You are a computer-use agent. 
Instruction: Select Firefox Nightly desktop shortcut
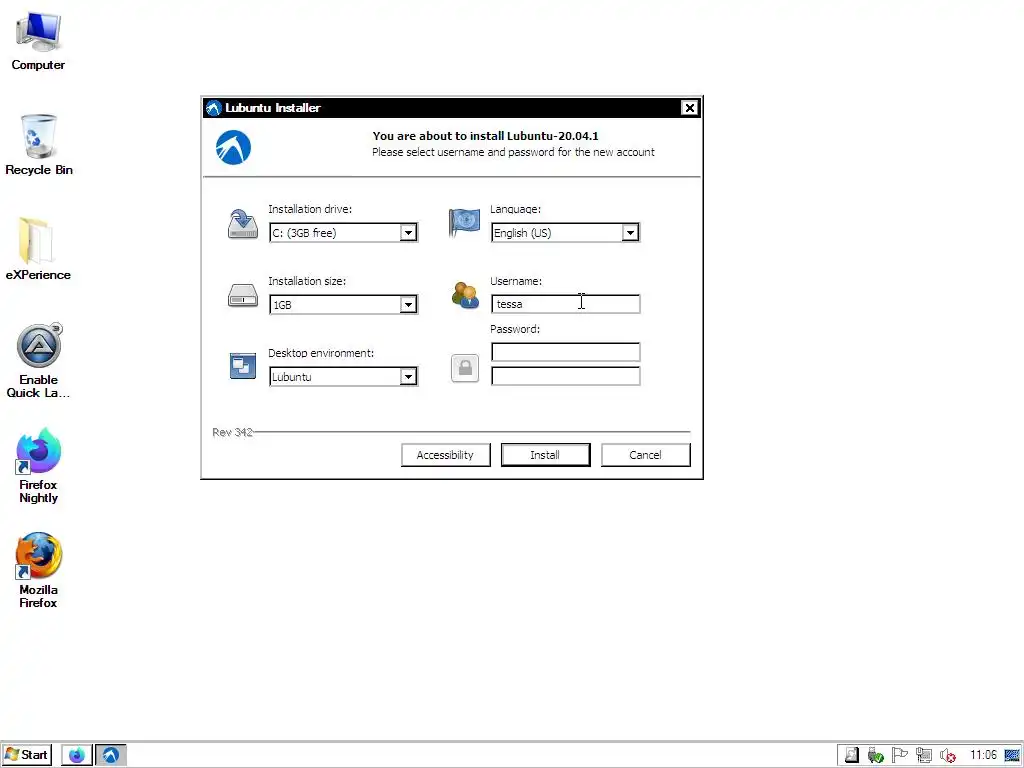click(38, 466)
